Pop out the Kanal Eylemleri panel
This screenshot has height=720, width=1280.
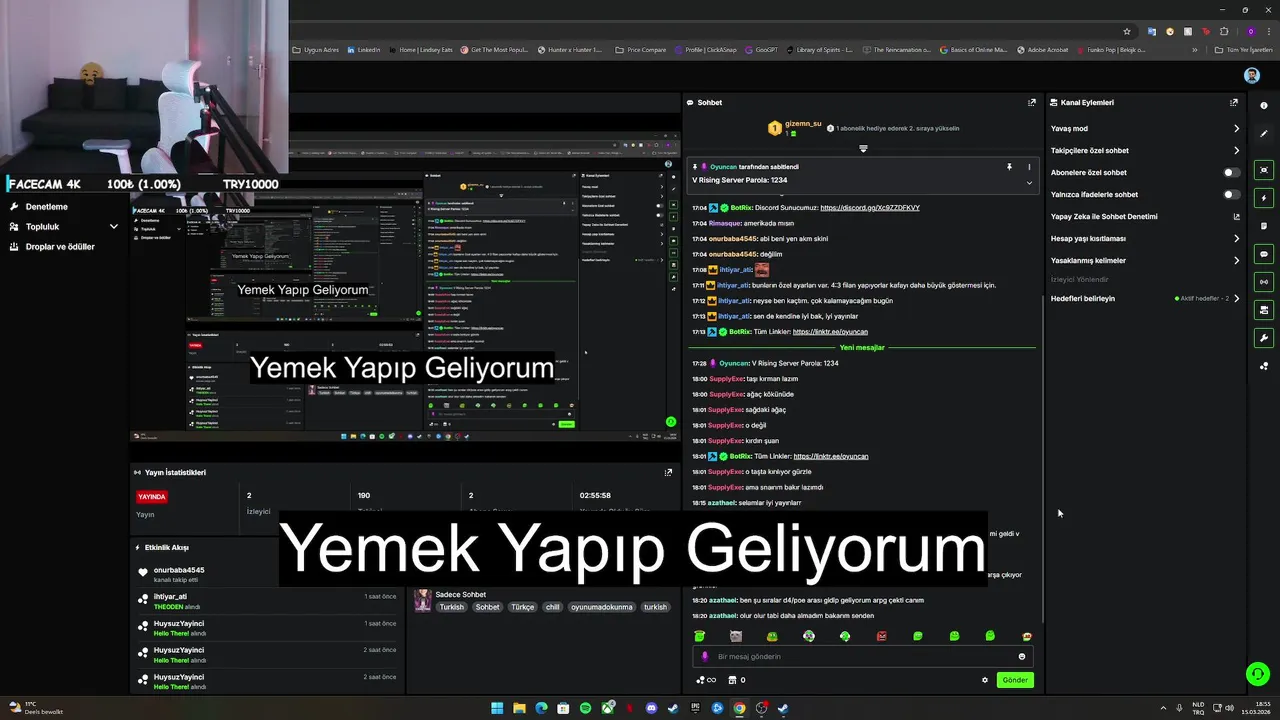pos(1234,102)
